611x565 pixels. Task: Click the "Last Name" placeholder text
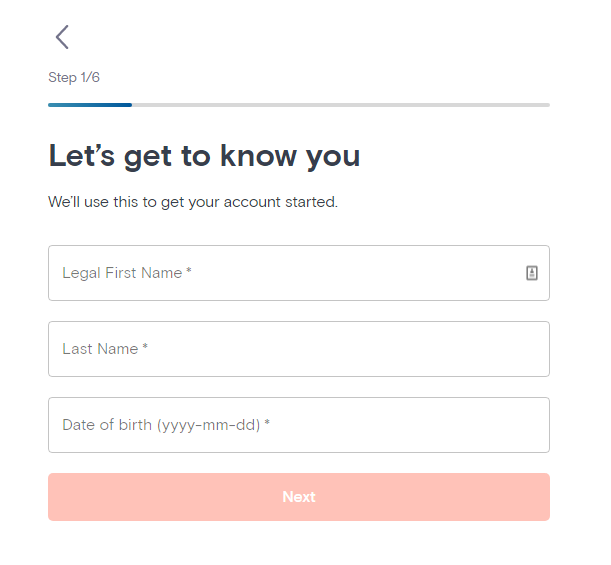tap(100, 349)
